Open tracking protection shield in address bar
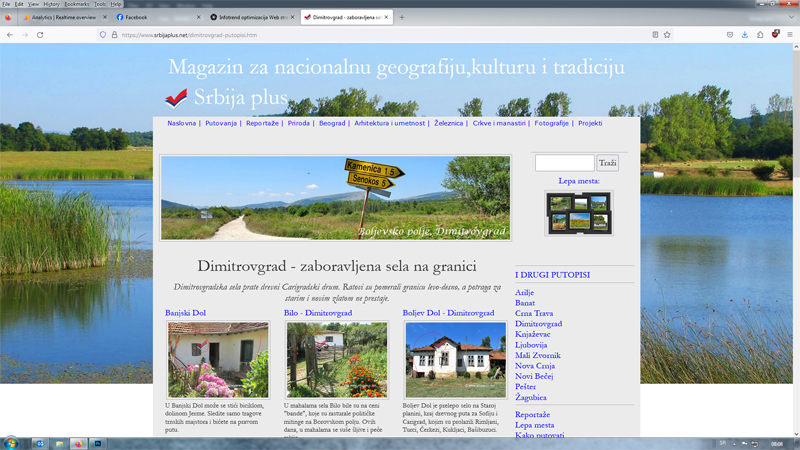 pos(103,35)
